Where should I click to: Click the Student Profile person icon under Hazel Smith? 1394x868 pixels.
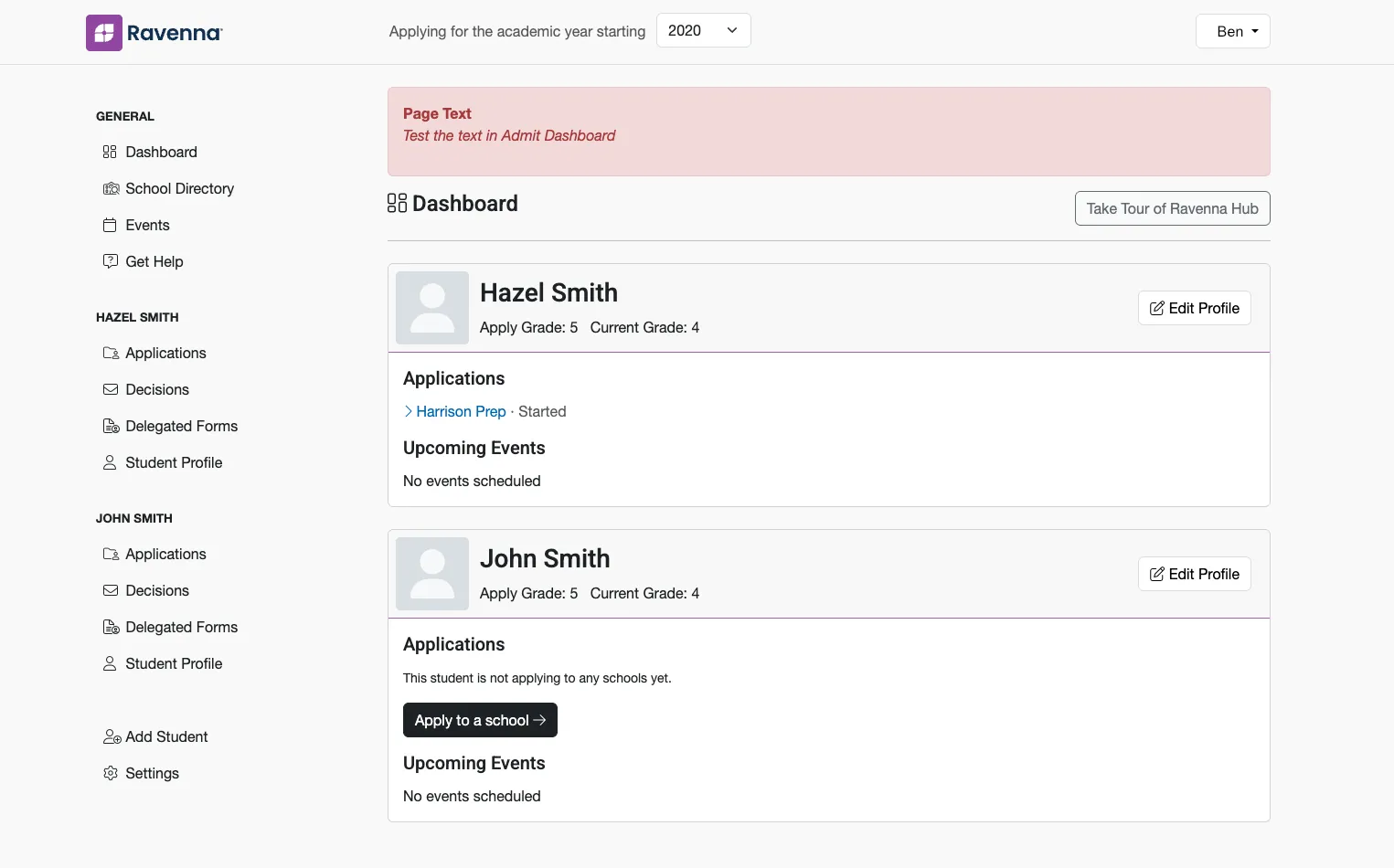point(111,462)
